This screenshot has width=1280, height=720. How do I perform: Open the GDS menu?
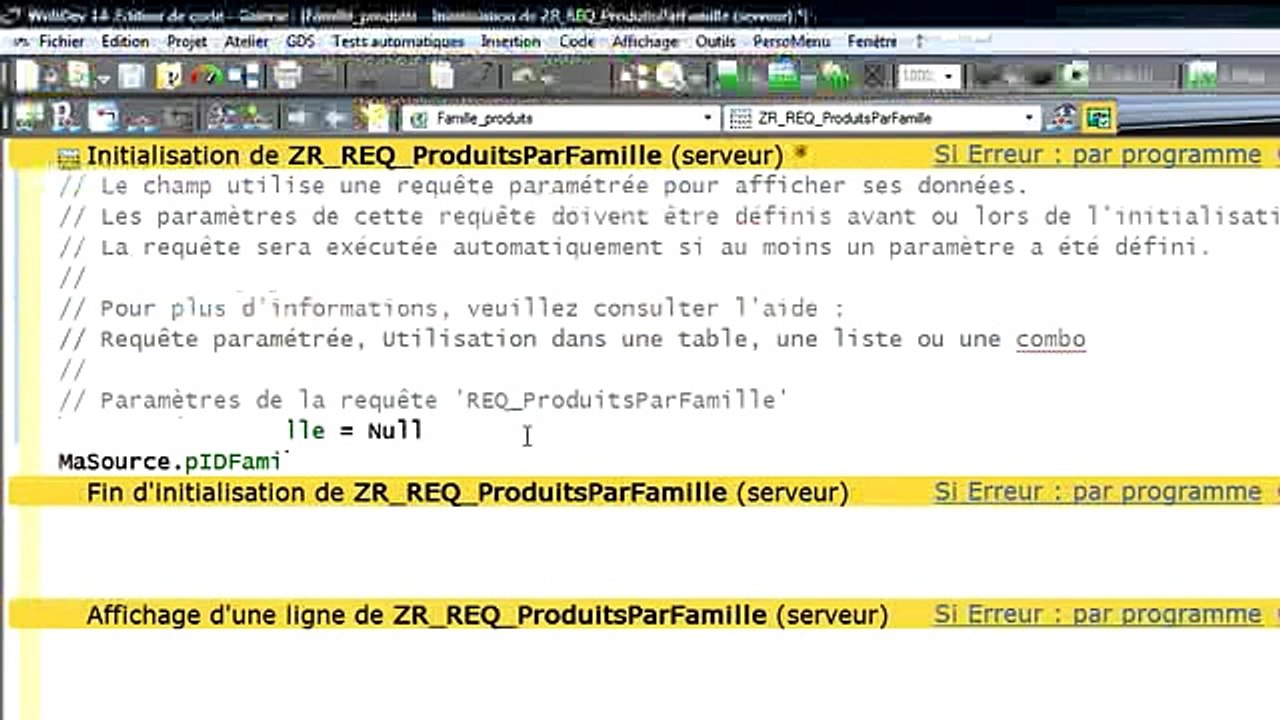click(300, 42)
